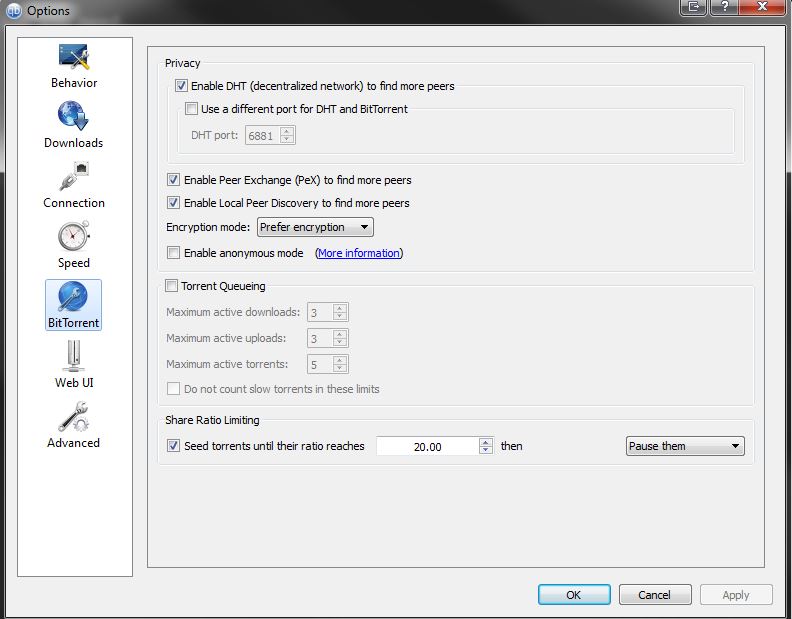Select the BitTorrent wrench-globe icon
The image size is (792, 619).
coord(73,296)
